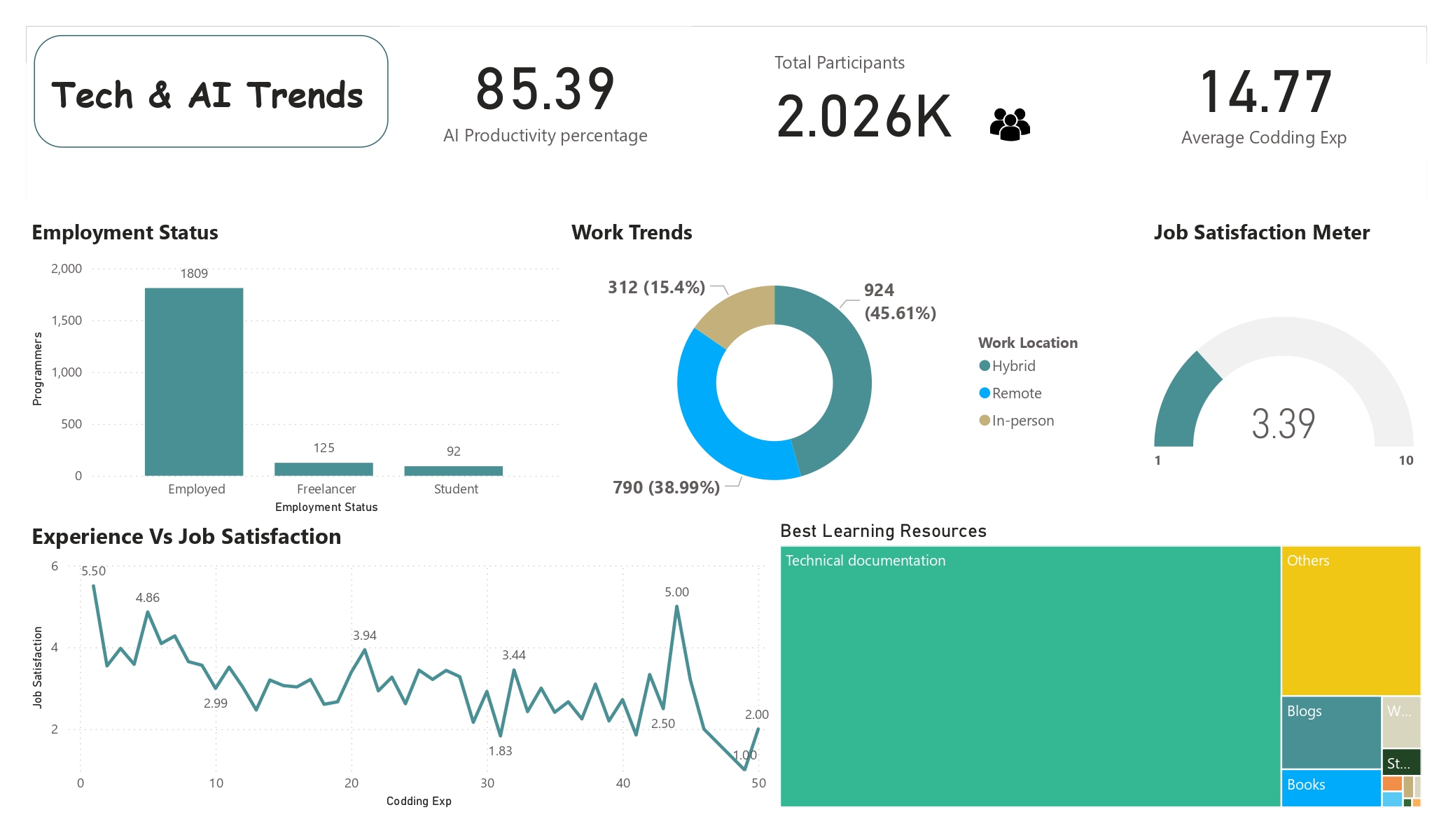1453x840 pixels.
Task: Click the Remote legend text
Action: pyautogui.click(x=1017, y=393)
